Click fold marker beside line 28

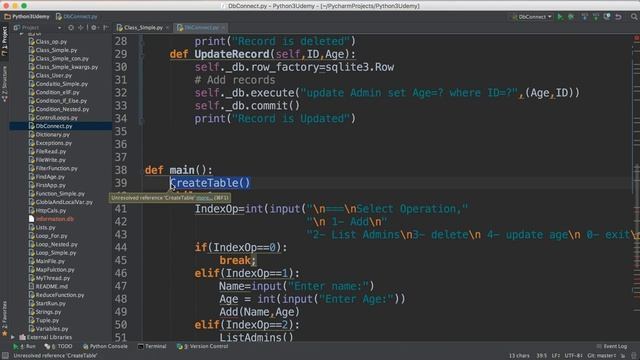(x=141, y=41)
